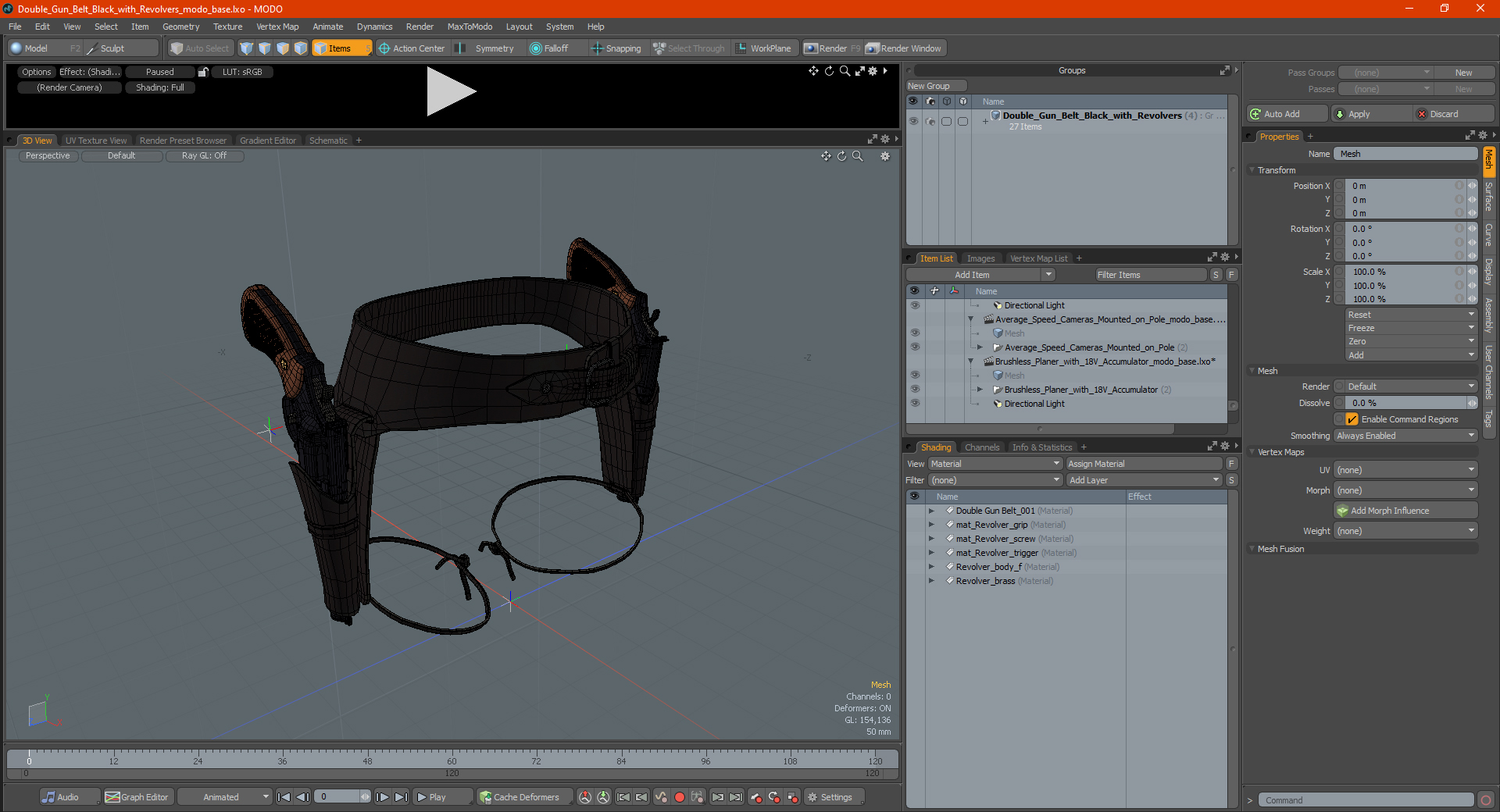Image resolution: width=1500 pixels, height=812 pixels.
Task: Select Polygons selection mode icon
Action: [x=283, y=48]
